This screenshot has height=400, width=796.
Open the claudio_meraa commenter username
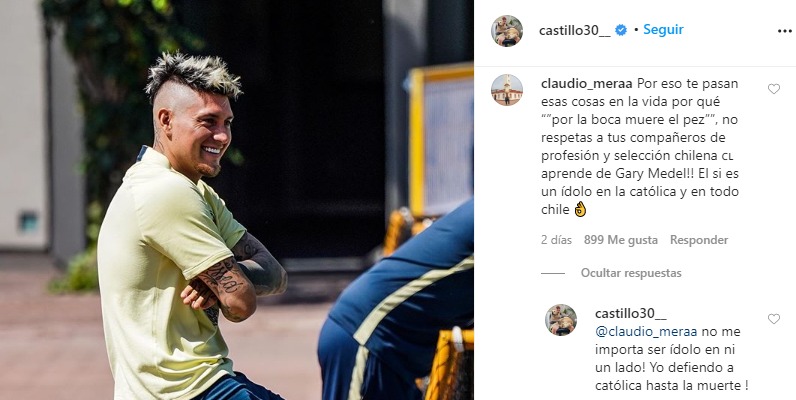587,83
